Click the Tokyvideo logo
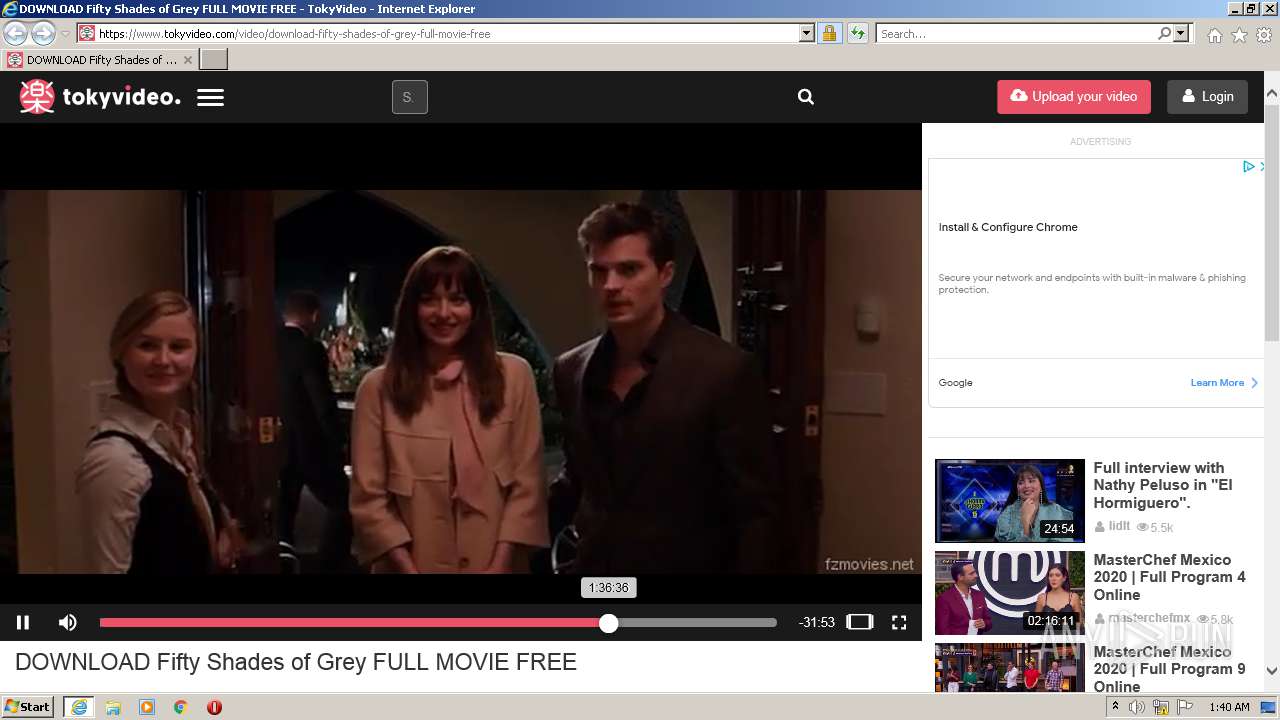 (x=100, y=97)
